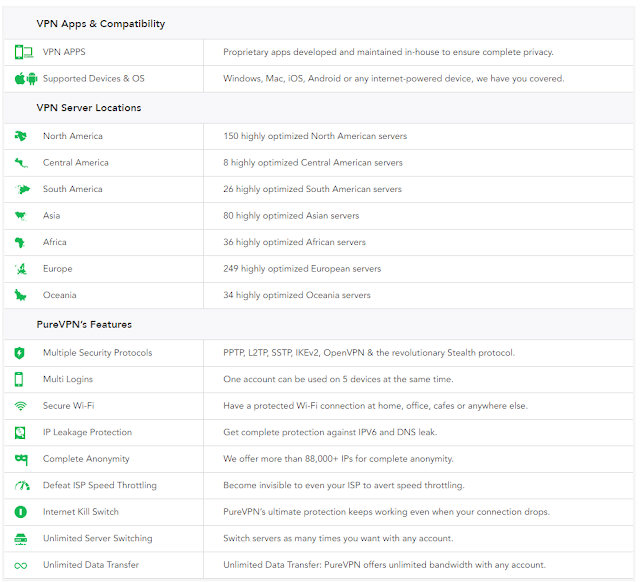This screenshot has width=640, height=582.
Task: Click the Apple and Android icon
Action: (23, 78)
